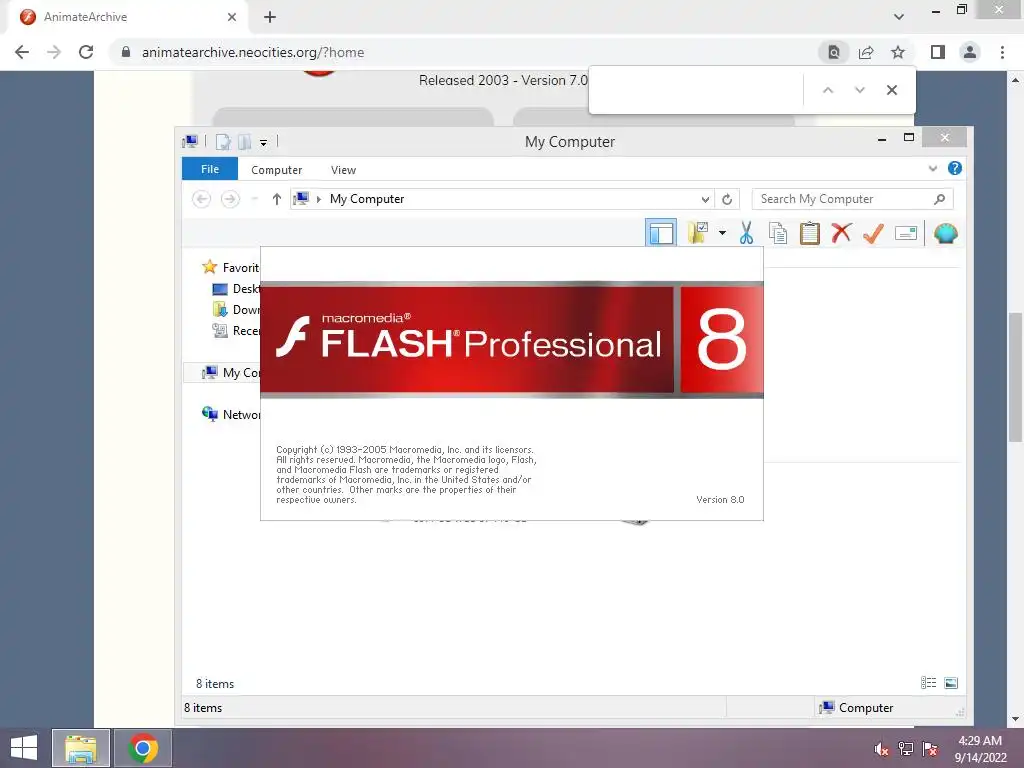
Task: Open Chrome three-dot menu
Action: [x=1002, y=52]
